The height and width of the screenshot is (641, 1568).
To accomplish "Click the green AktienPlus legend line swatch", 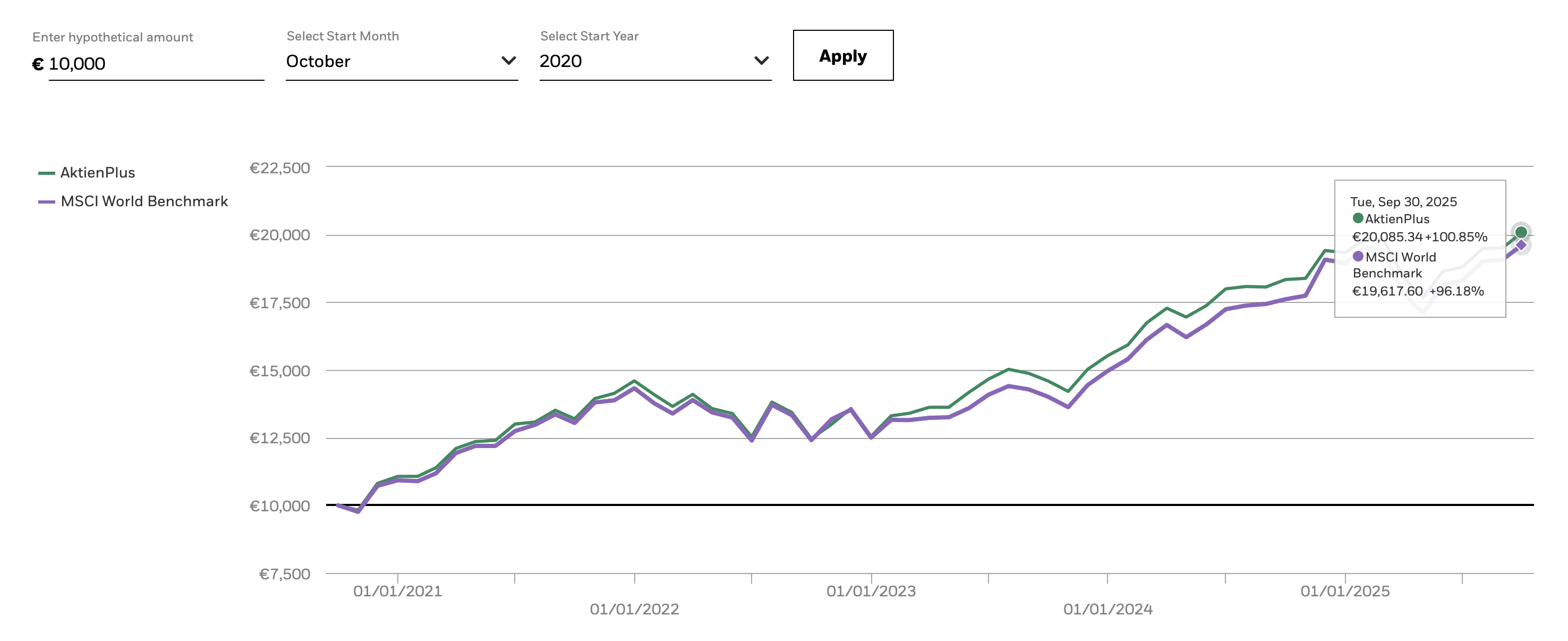I will [46, 174].
